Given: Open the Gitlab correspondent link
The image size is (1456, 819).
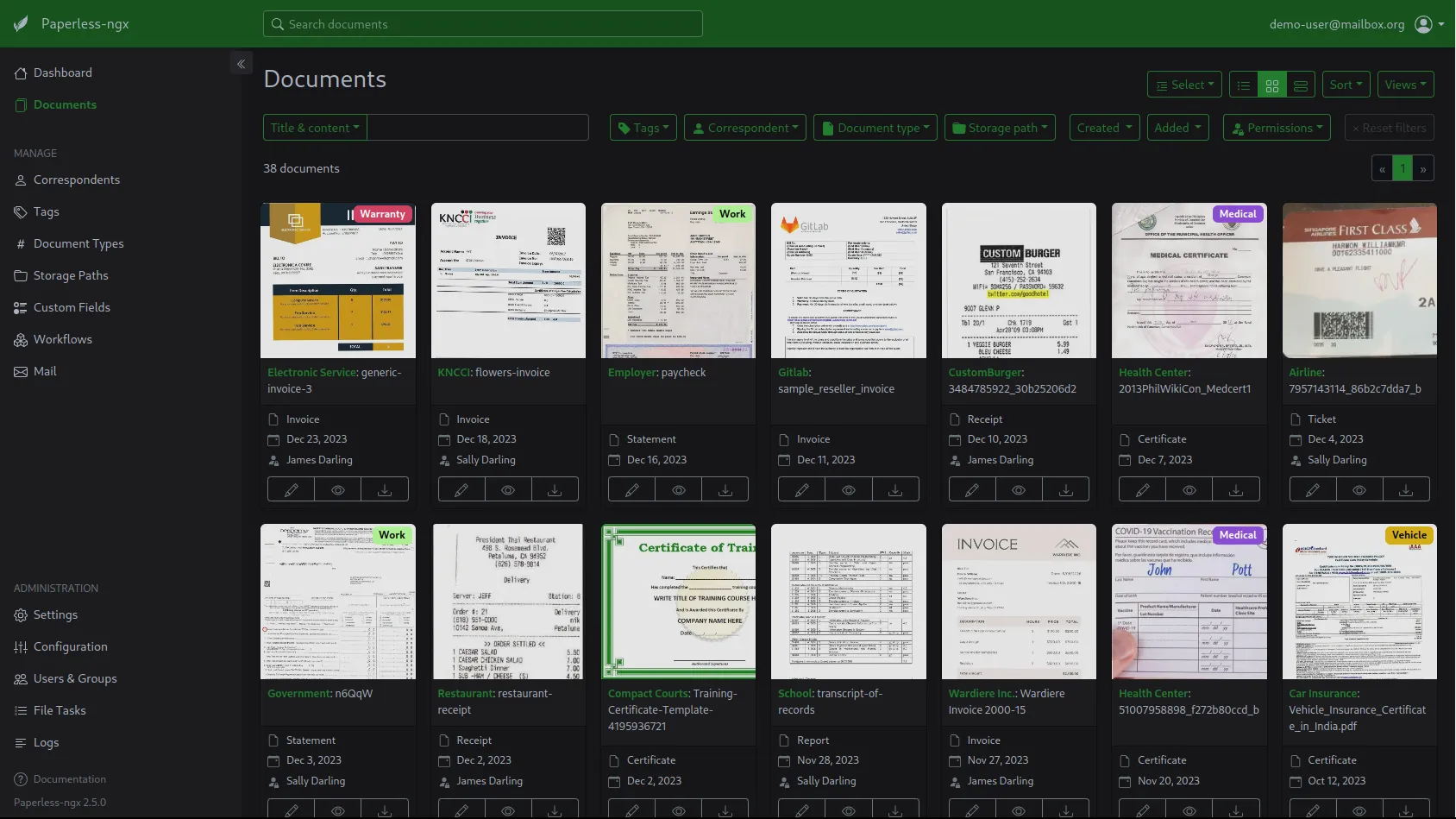Looking at the screenshot, I should pyautogui.click(x=794, y=372).
